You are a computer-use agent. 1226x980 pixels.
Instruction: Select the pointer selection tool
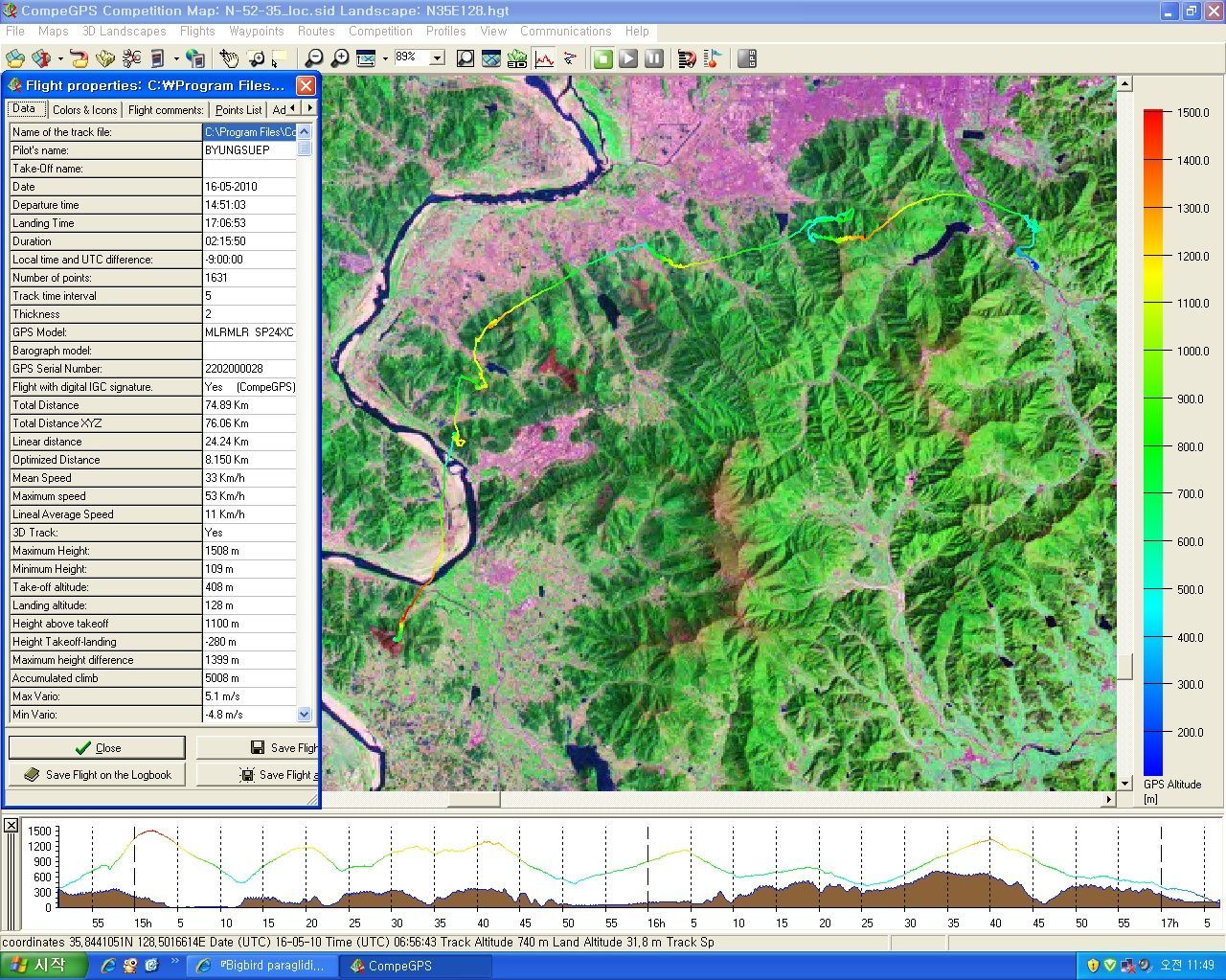click(x=279, y=58)
